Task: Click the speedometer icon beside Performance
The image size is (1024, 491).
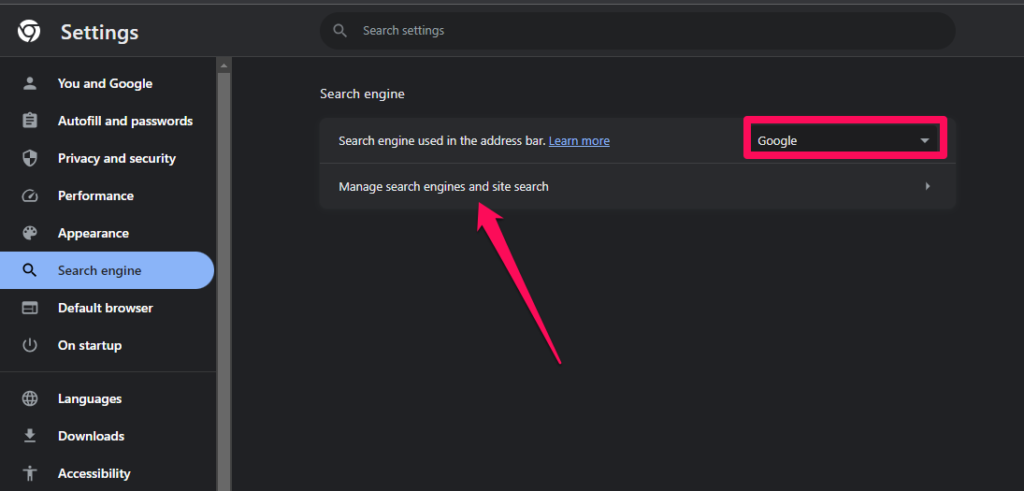Action: click(30, 196)
